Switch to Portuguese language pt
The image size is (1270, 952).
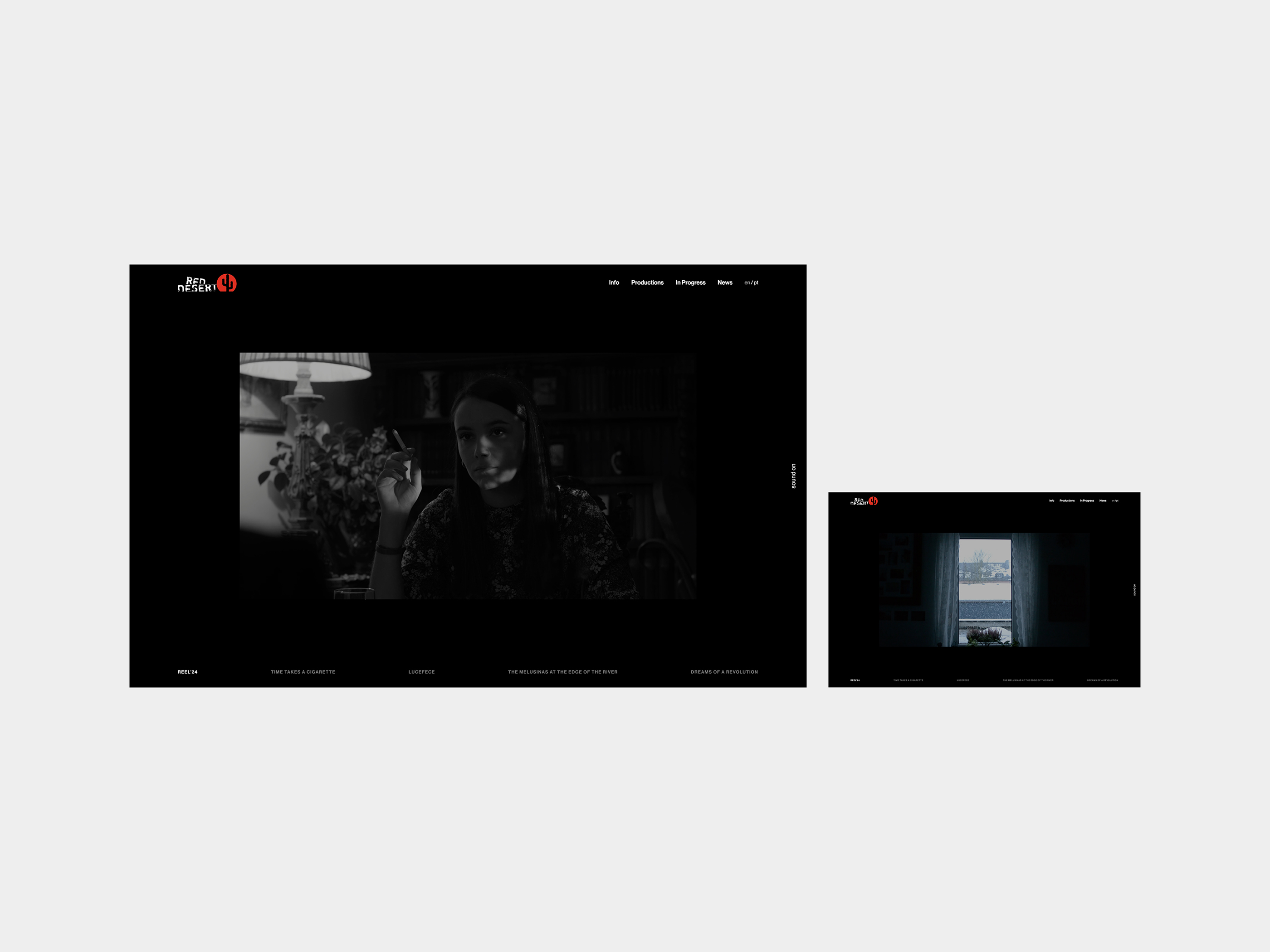pos(756,282)
